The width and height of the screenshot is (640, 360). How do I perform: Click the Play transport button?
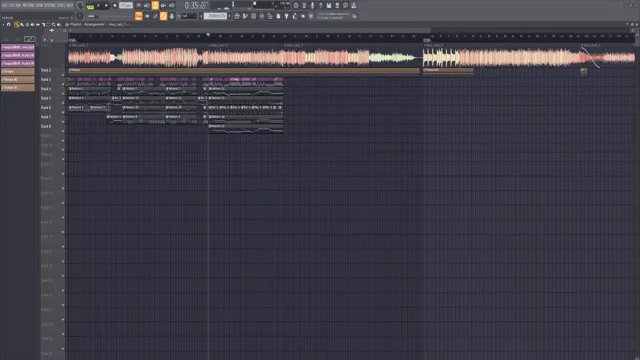[98, 5]
